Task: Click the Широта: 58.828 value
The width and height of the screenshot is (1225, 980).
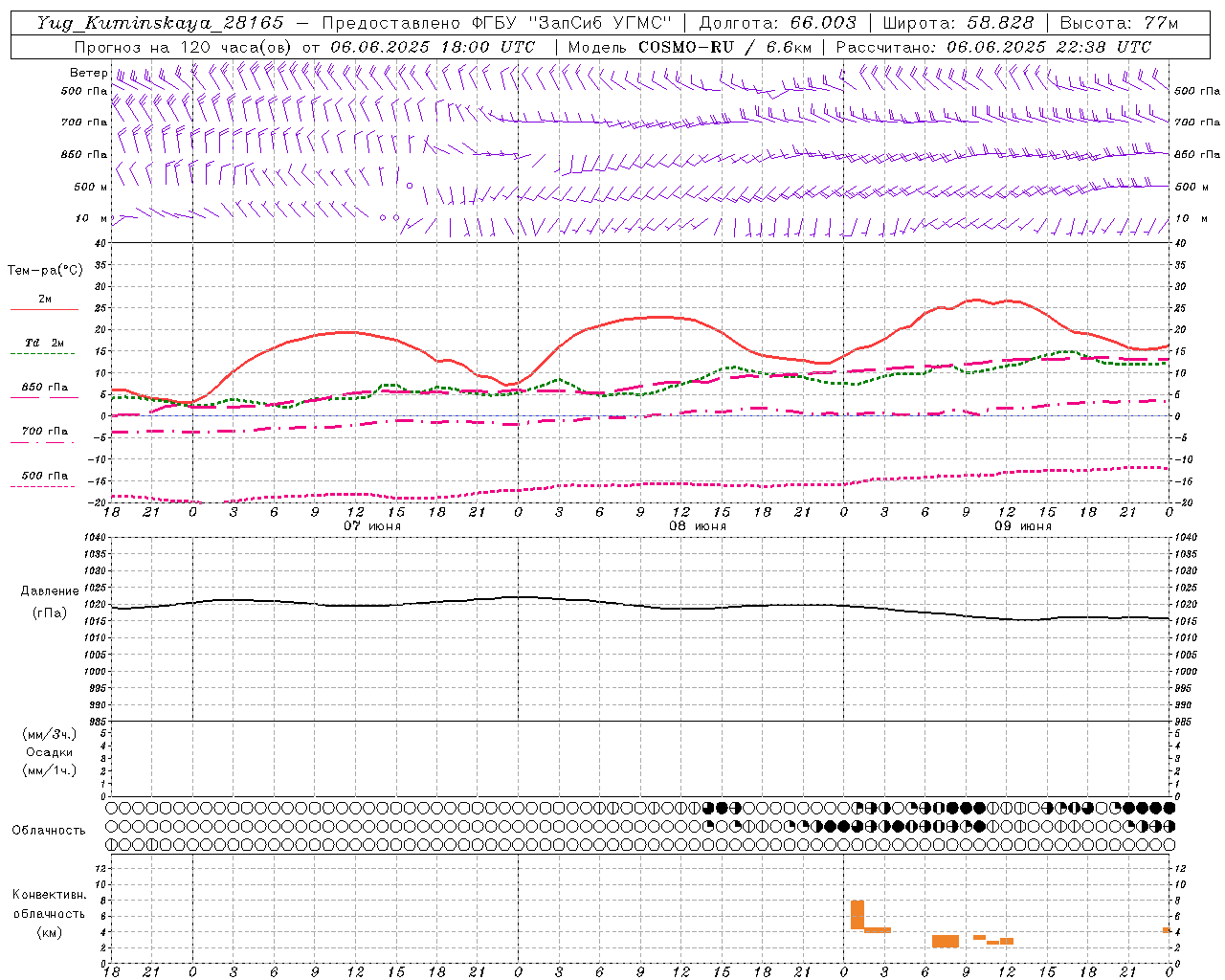Action: (958, 23)
